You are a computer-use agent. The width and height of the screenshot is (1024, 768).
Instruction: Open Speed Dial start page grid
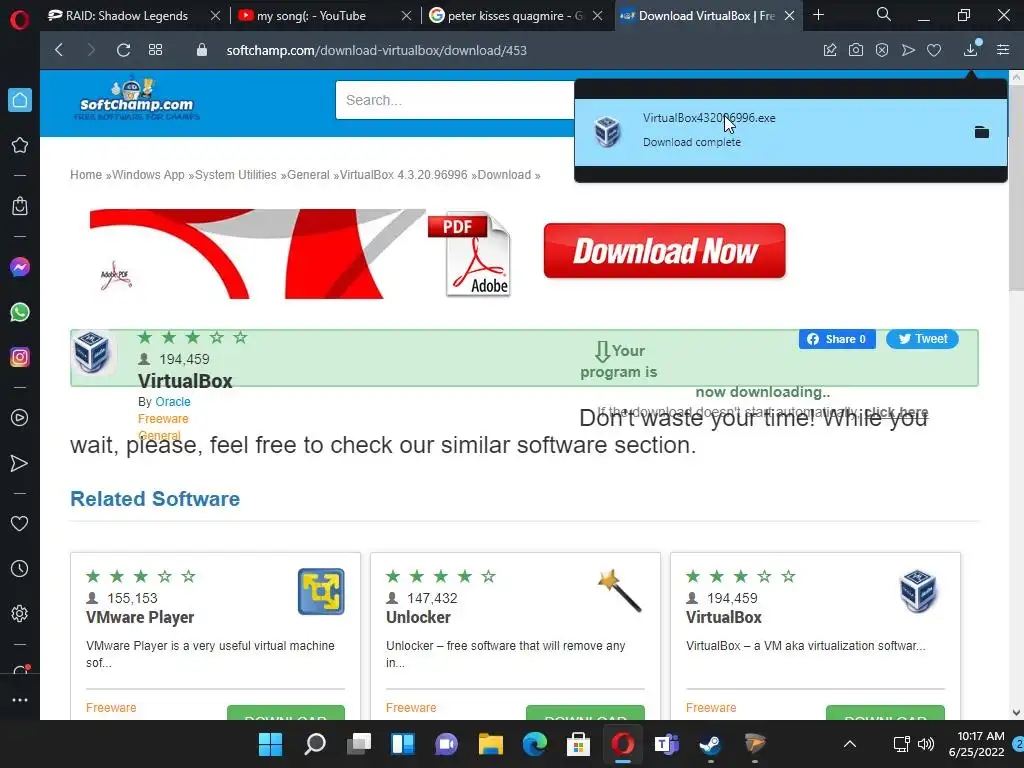pos(155,50)
